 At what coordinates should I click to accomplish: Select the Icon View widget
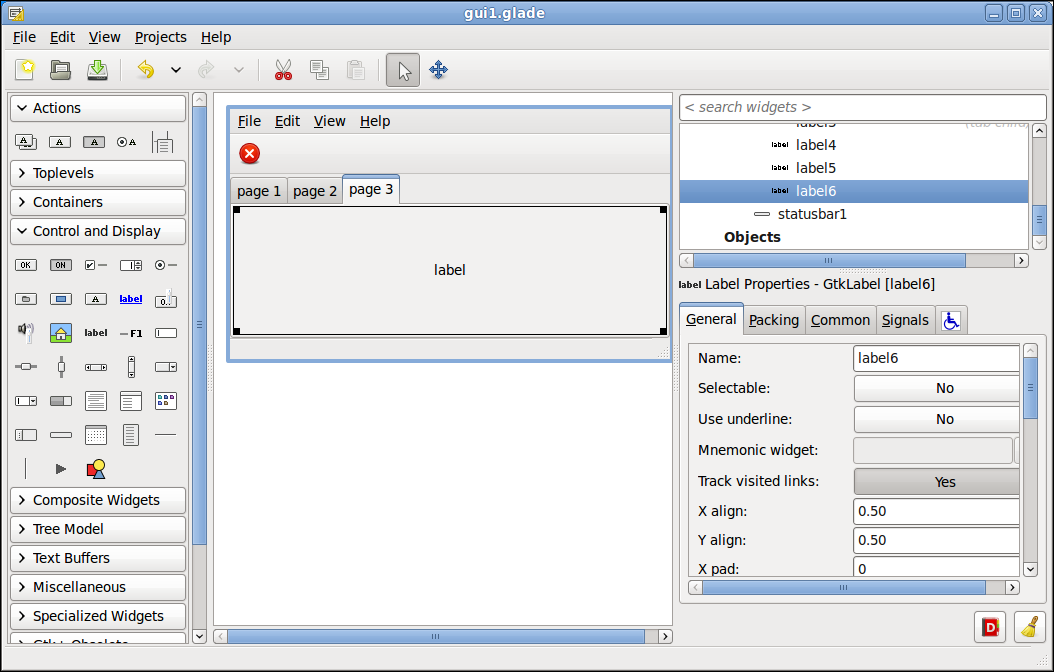165,401
